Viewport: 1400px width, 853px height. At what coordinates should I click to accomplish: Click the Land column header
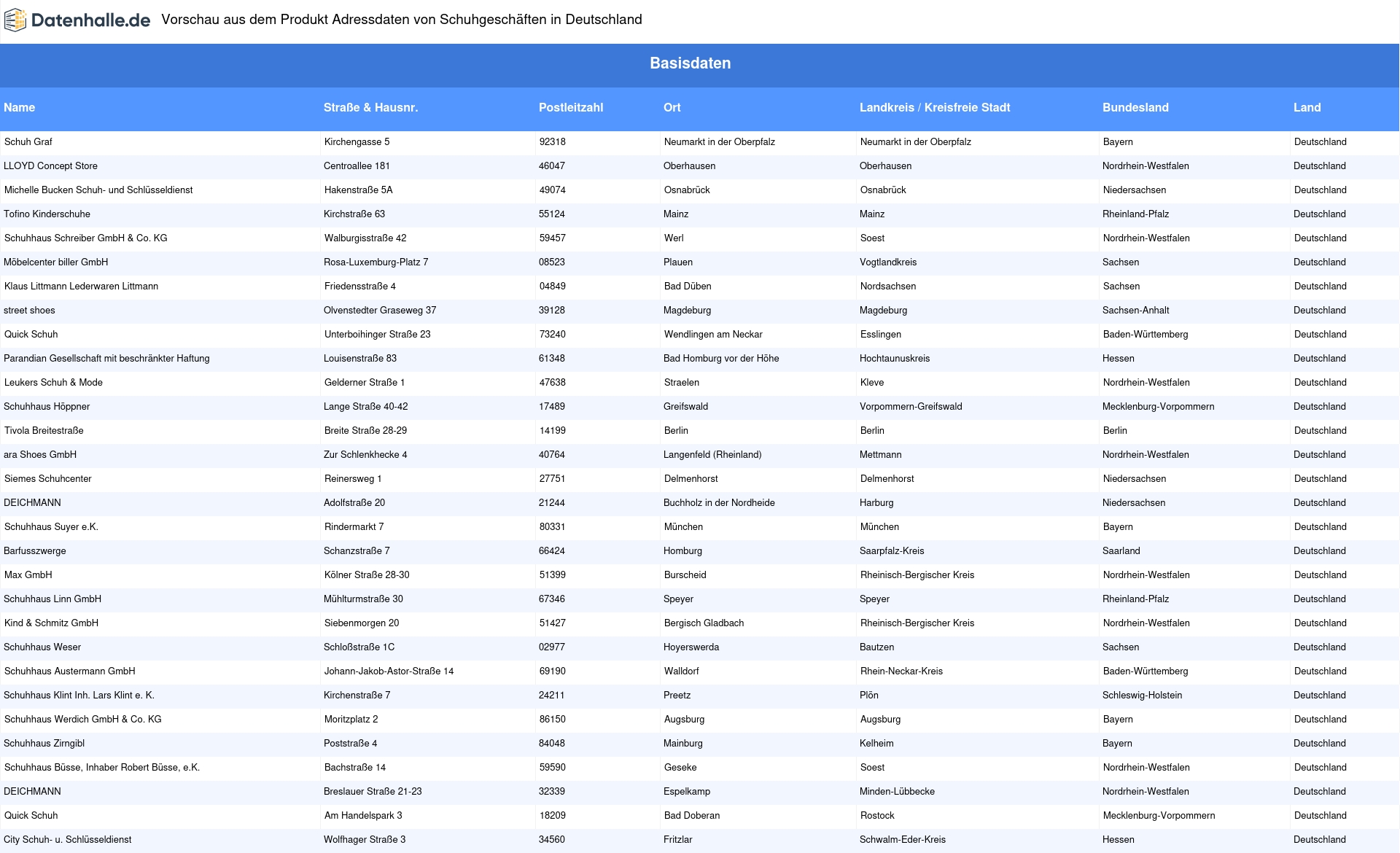[x=1307, y=107]
